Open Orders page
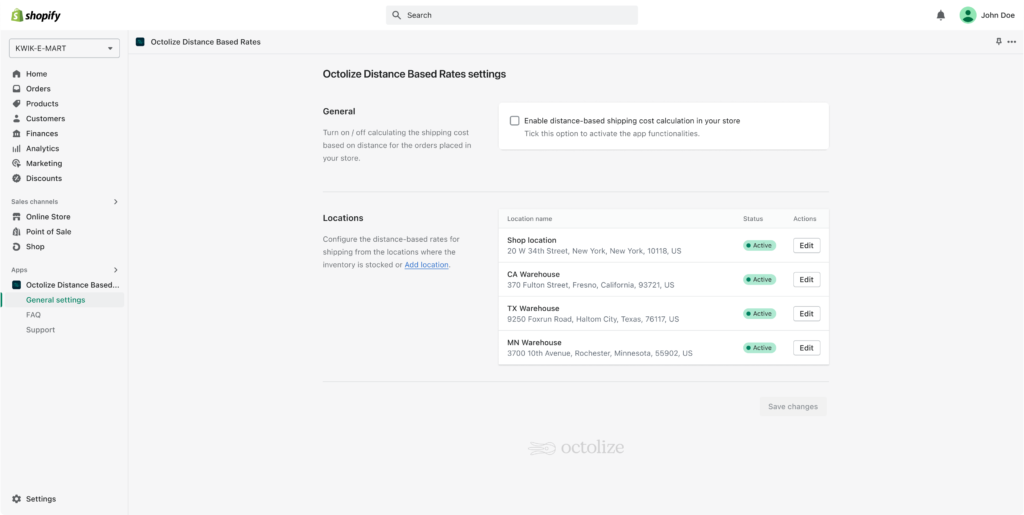Viewport: 1024px width, 515px height. pyautogui.click(x=39, y=89)
